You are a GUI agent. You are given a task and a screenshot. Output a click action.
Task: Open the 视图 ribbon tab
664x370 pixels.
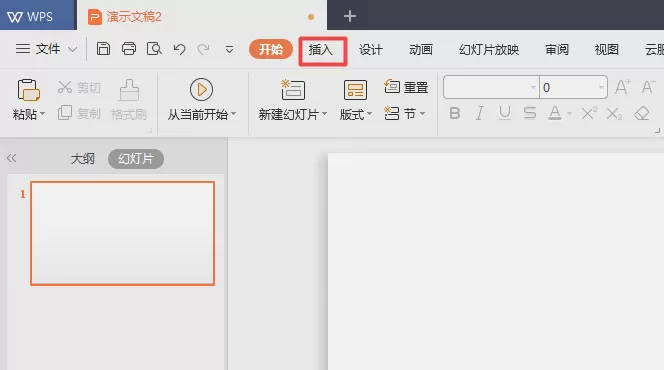point(606,50)
